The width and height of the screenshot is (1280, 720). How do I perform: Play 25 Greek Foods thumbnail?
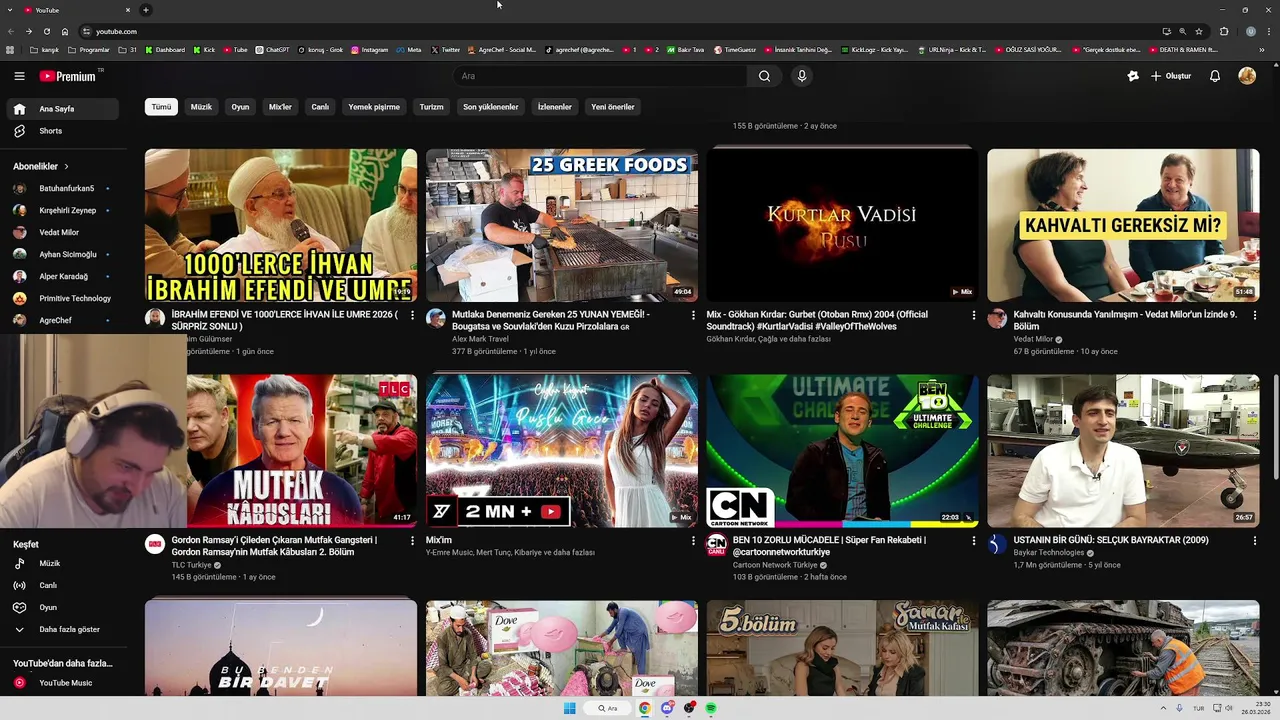pyautogui.click(x=562, y=225)
